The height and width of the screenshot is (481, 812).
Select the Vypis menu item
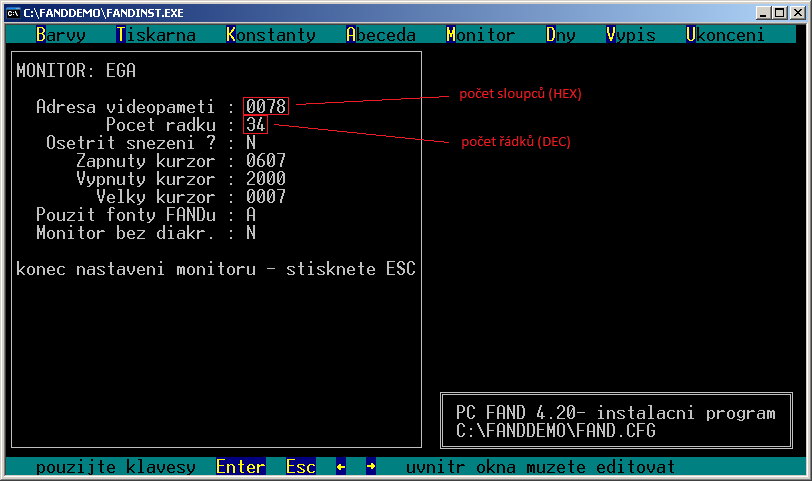tap(631, 35)
